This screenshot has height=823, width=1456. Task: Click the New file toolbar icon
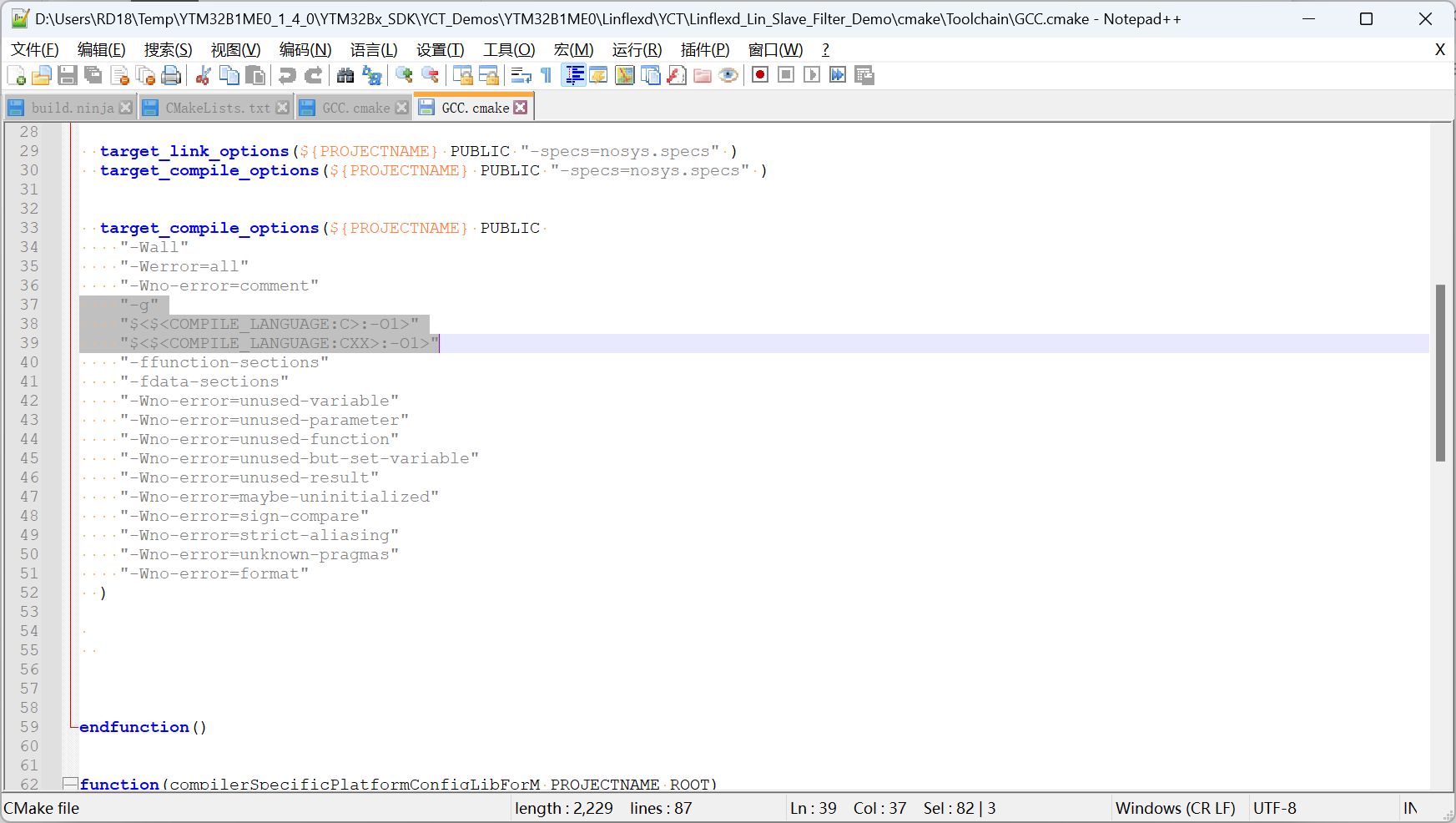(x=16, y=76)
